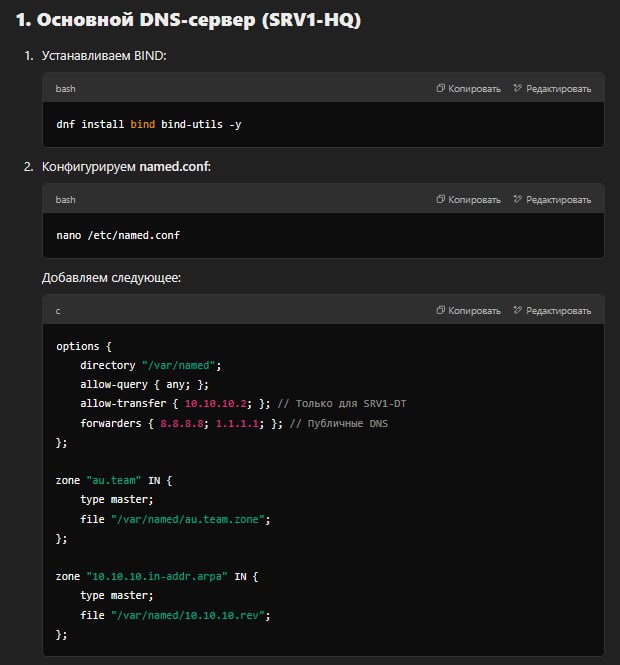
Task: Click the "c" language label
Action: pyautogui.click(x=58, y=311)
